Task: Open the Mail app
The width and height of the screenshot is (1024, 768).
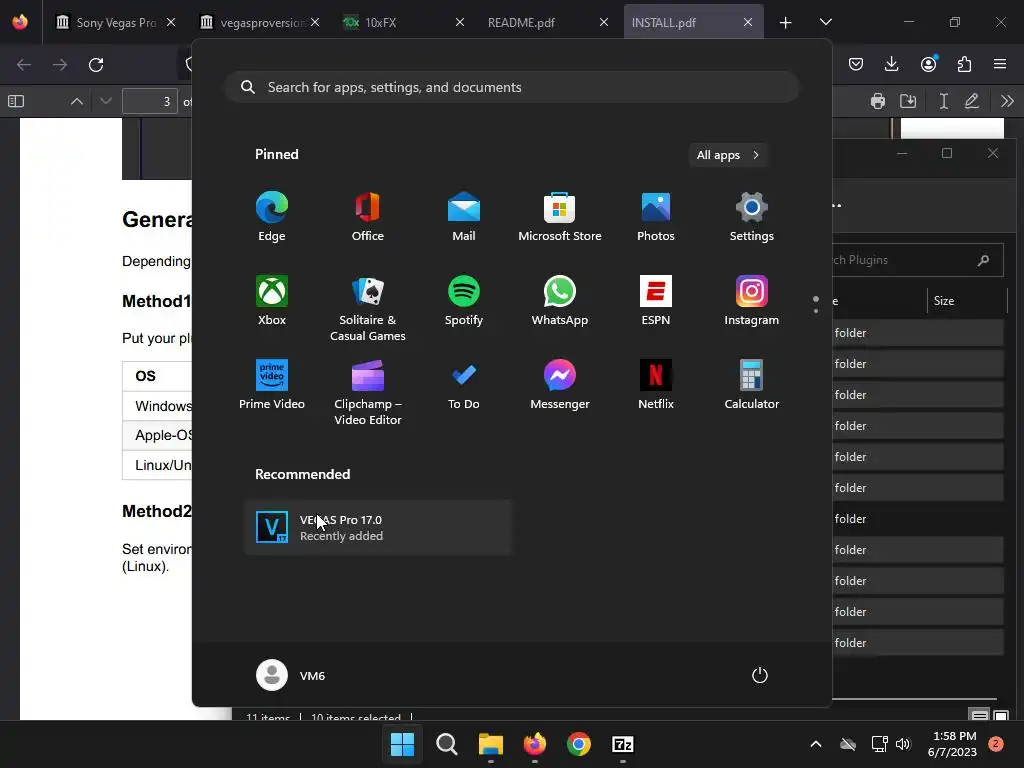Action: (464, 216)
